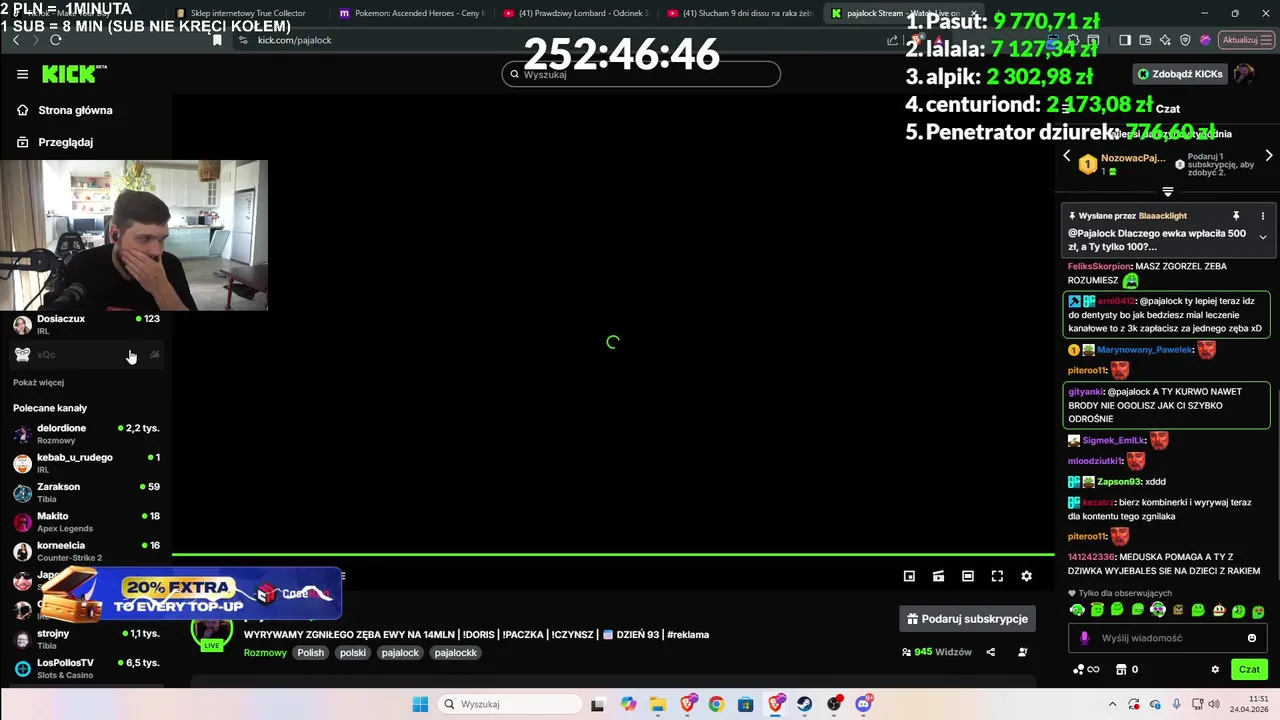Click Podaruj subskrypcje button
Screen dimensions: 1280x720
click(x=967, y=619)
